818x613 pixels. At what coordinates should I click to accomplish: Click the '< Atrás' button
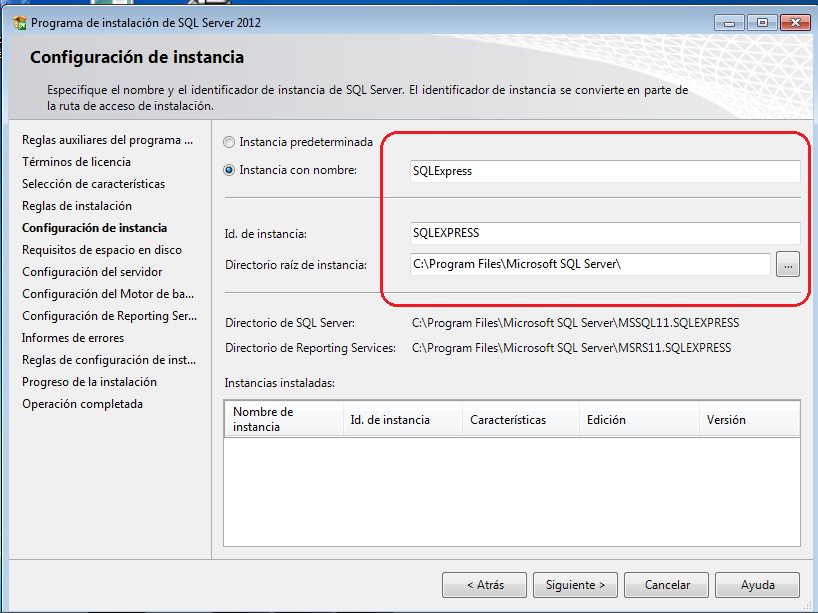tap(484, 585)
